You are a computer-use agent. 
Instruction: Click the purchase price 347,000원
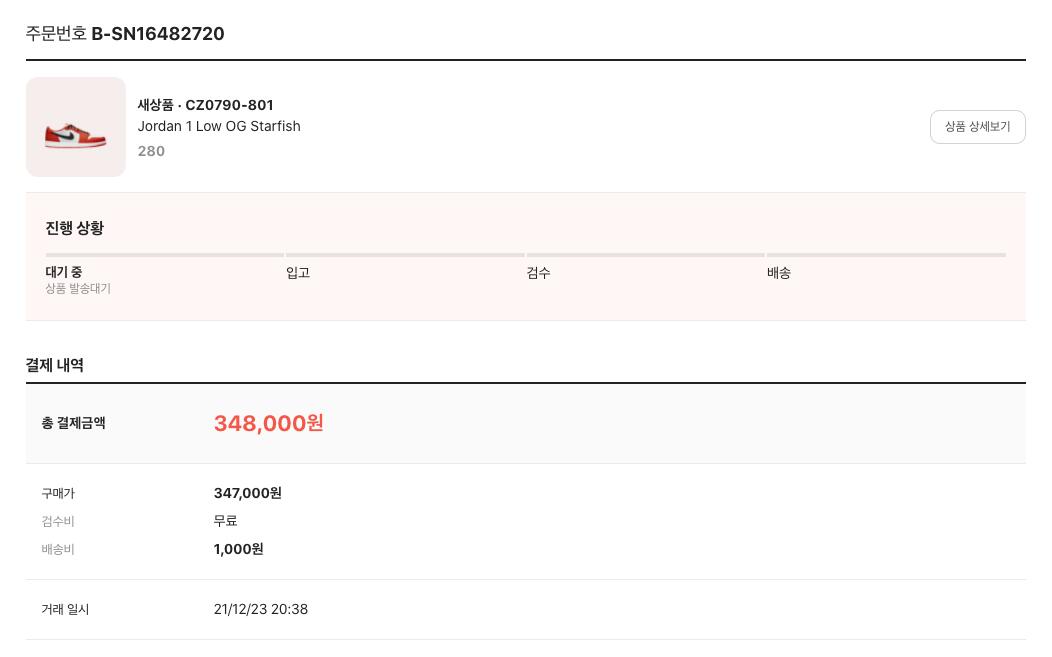click(x=248, y=493)
